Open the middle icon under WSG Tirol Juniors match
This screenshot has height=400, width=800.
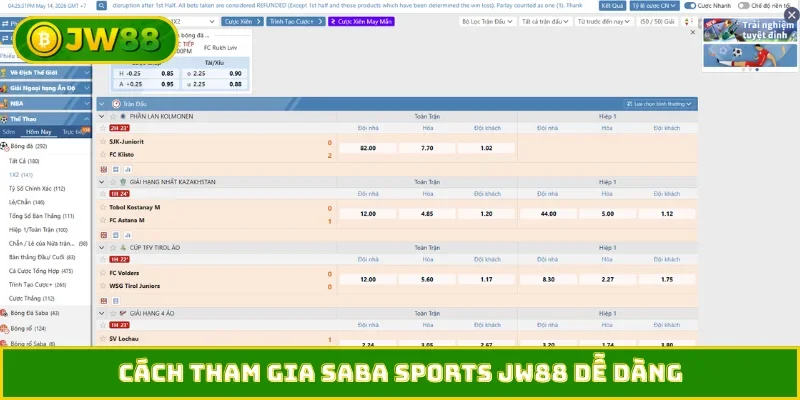click(116, 301)
